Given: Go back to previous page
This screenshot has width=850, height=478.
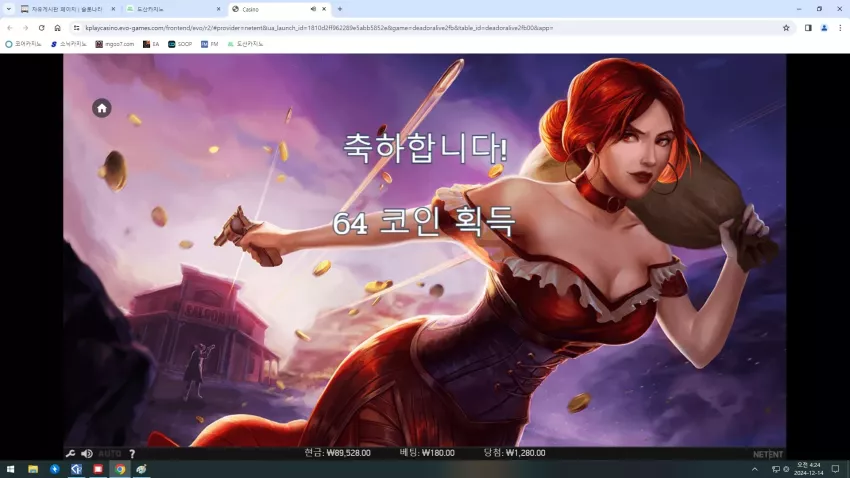Looking at the screenshot, I should click(x=10, y=28).
